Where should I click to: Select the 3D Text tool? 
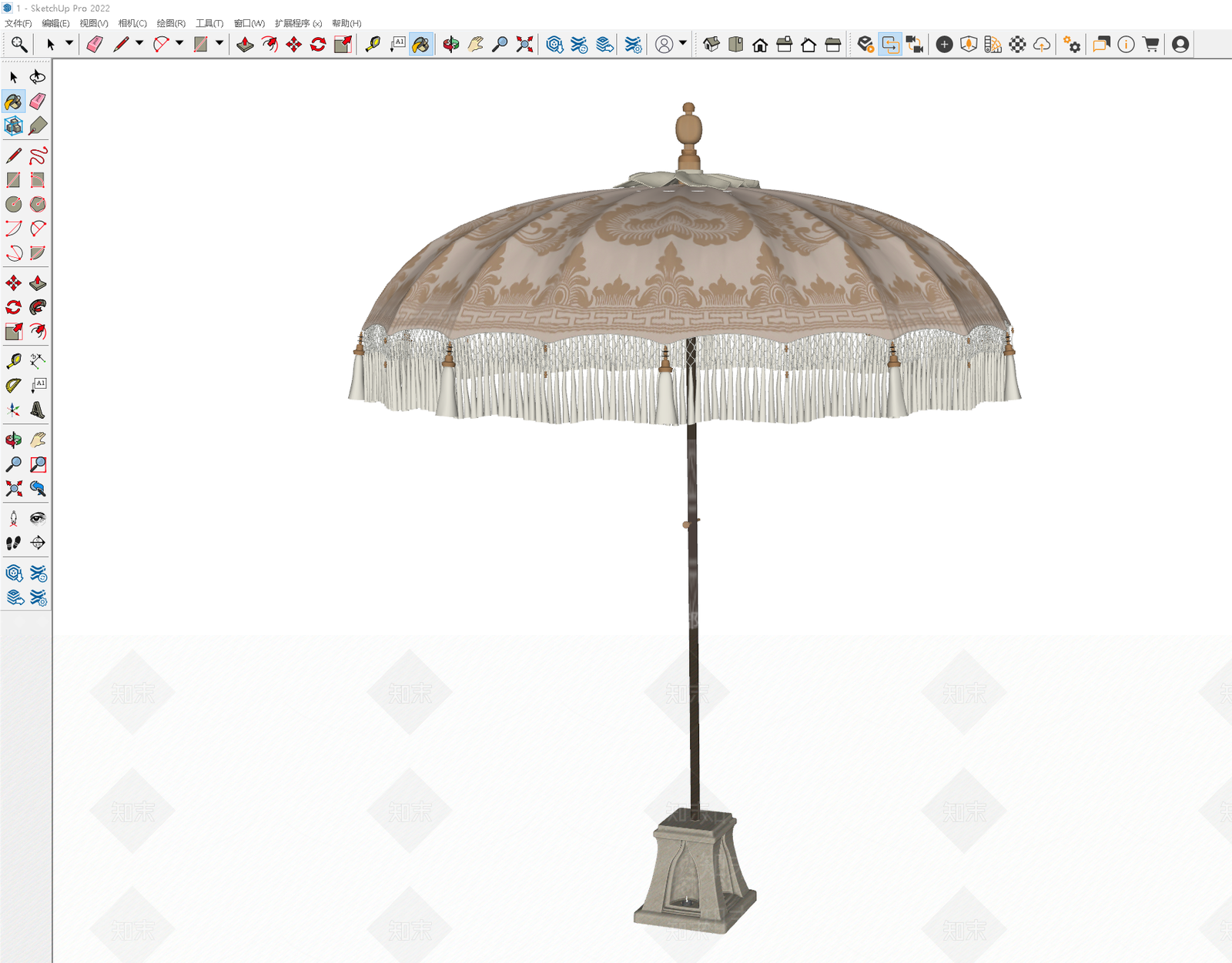click(37, 410)
